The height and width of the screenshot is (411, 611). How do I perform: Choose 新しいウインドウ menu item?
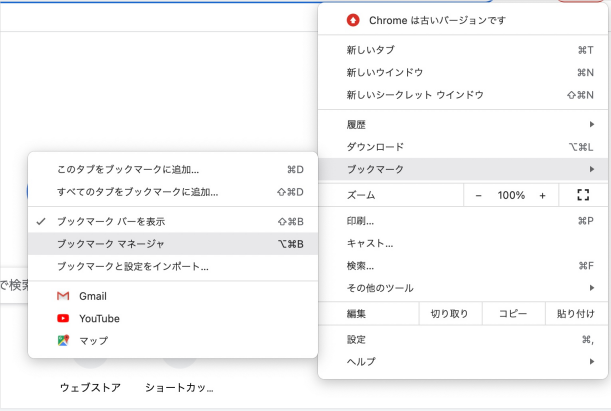click(463, 72)
